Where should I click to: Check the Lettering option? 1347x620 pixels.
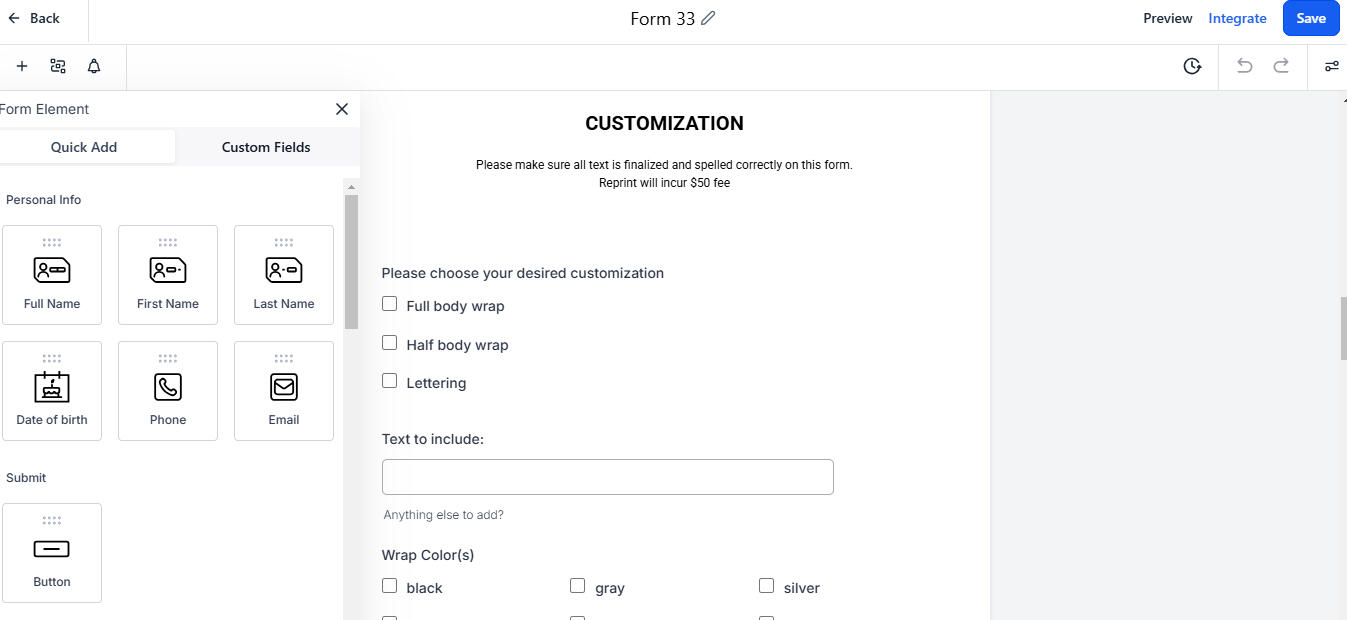click(x=390, y=381)
